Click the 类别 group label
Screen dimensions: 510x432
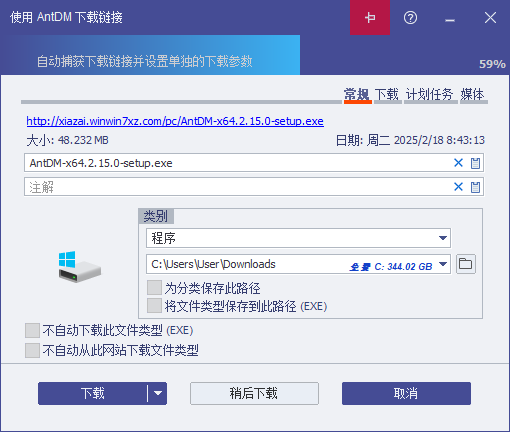(156, 216)
